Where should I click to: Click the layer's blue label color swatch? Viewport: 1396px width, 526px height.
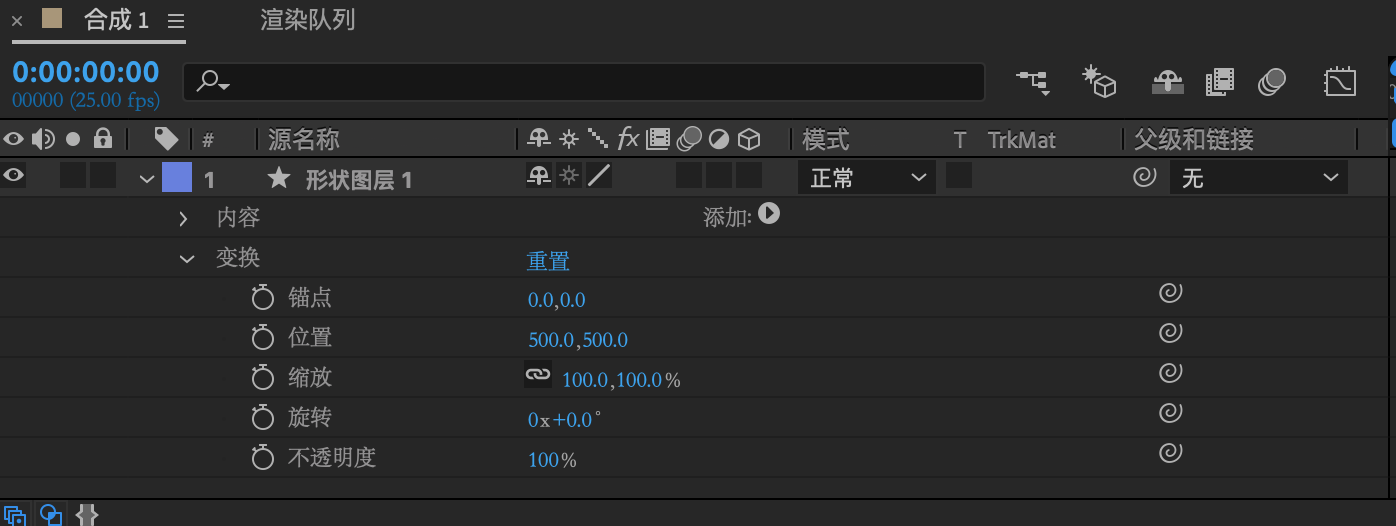[x=176, y=178]
